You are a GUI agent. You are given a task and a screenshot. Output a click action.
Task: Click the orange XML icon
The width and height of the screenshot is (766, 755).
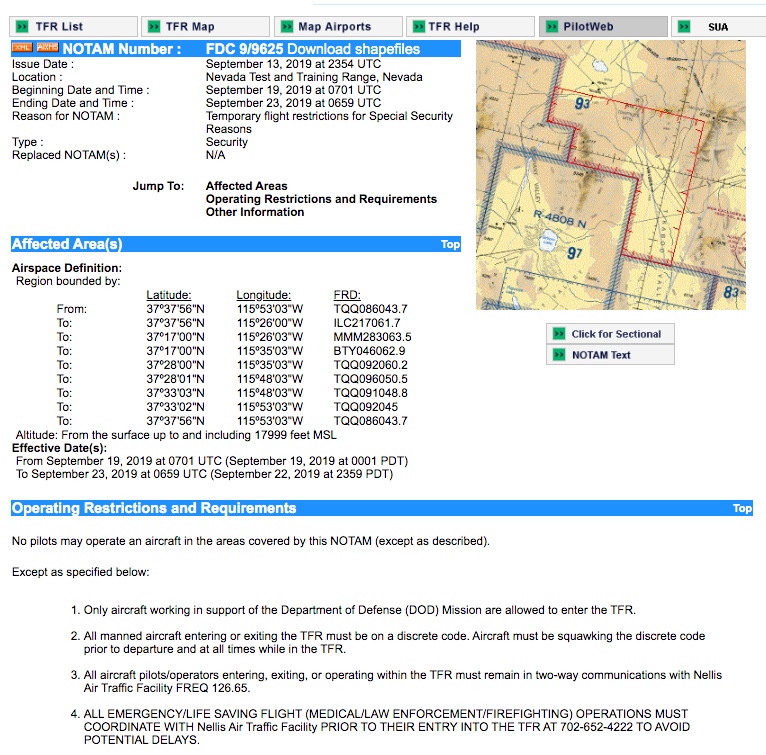tap(22, 48)
